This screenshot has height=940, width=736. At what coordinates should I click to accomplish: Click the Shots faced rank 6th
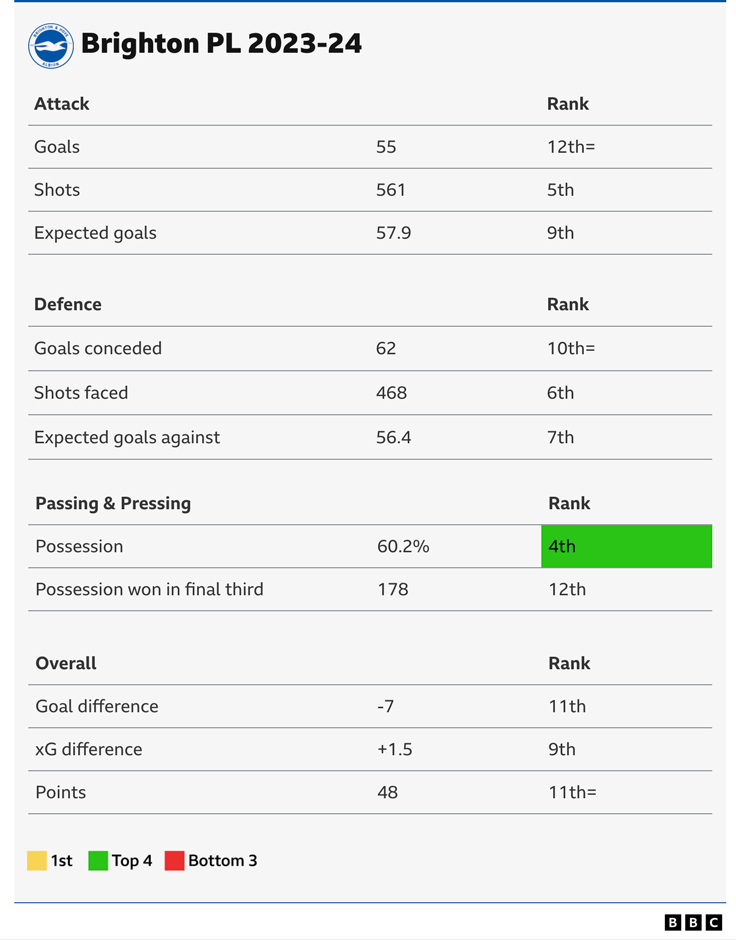coord(560,393)
